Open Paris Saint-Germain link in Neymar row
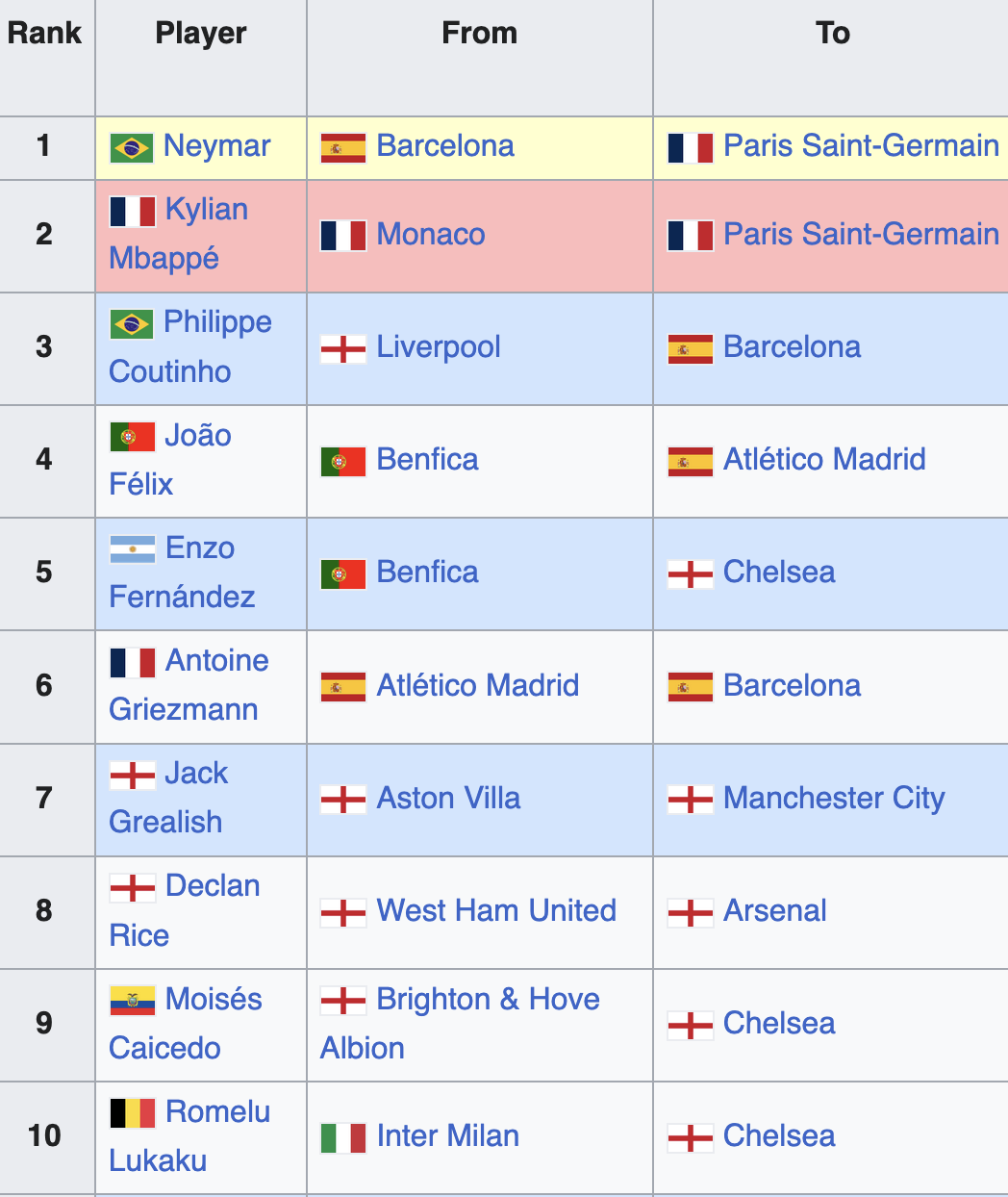The image size is (1008, 1197). point(861,146)
